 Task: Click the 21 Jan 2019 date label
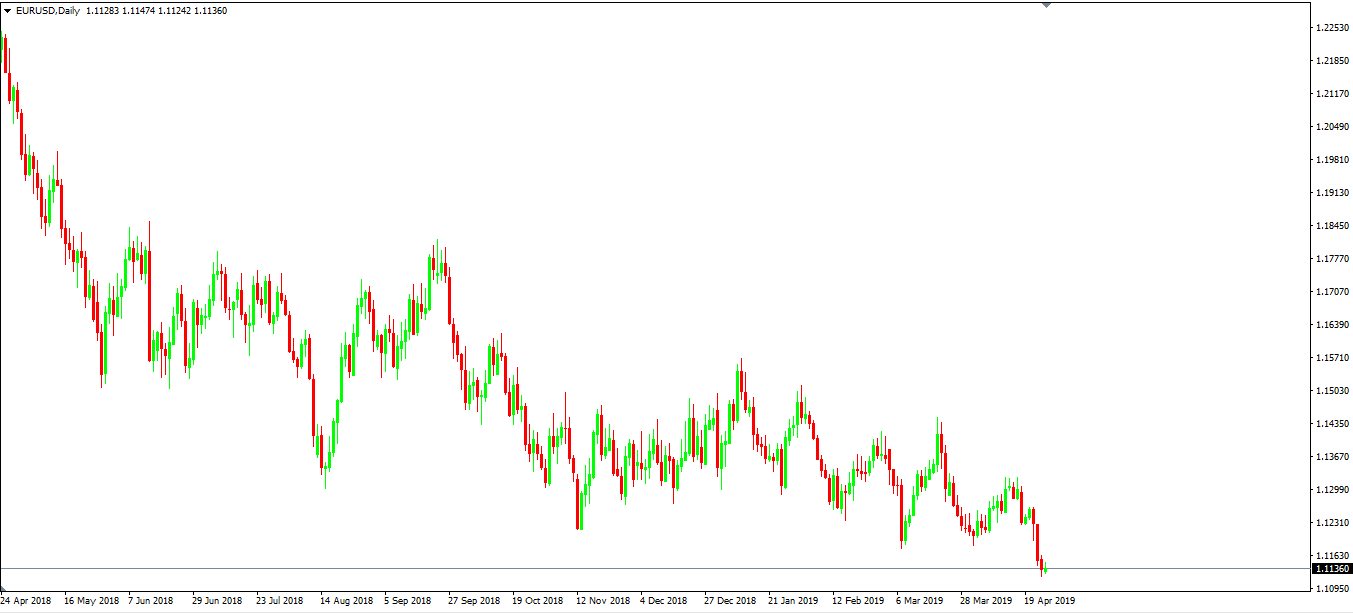click(x=793, y=601)
